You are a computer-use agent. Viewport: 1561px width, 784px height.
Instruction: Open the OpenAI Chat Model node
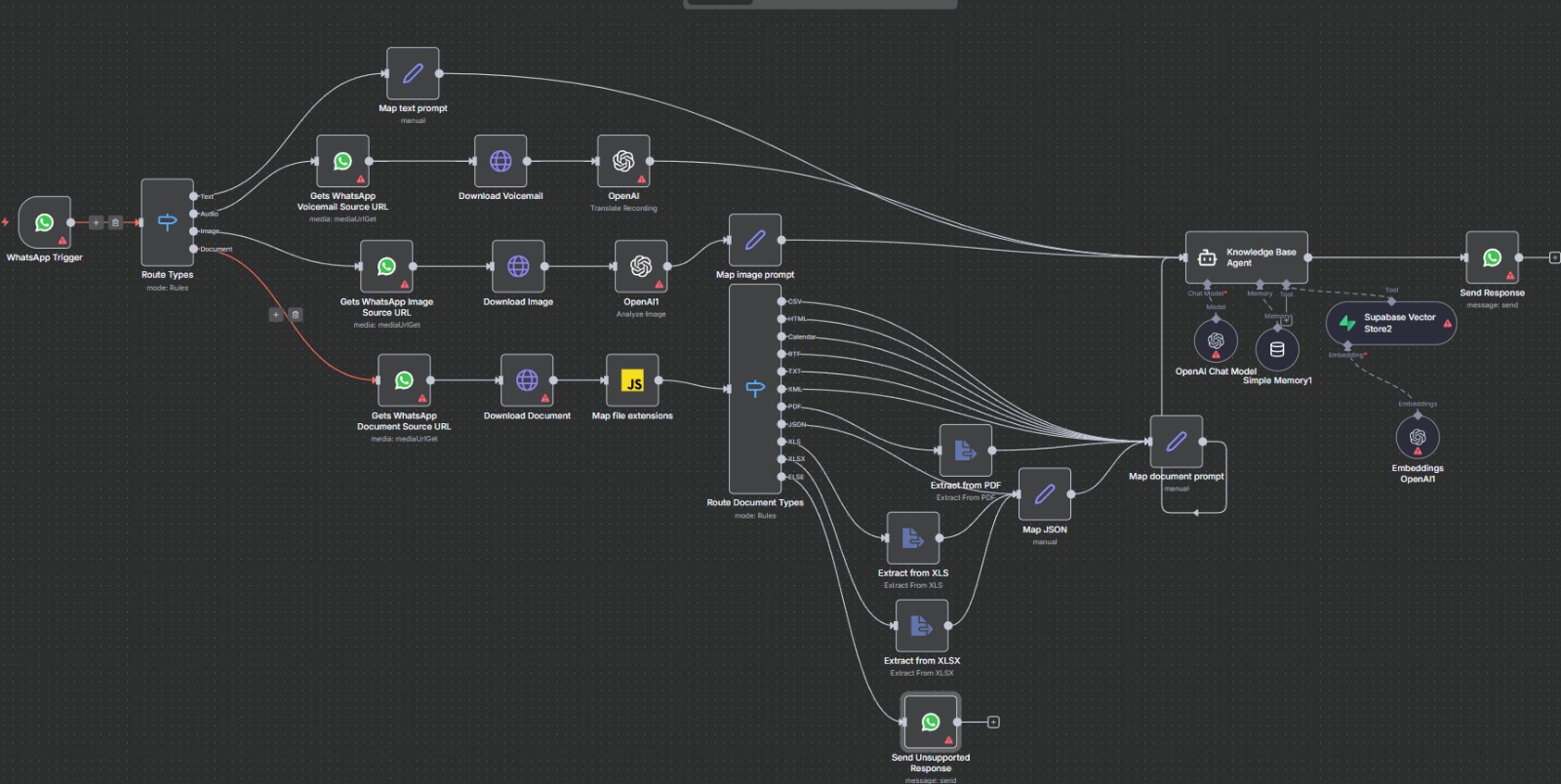(x=1216, y=340)
